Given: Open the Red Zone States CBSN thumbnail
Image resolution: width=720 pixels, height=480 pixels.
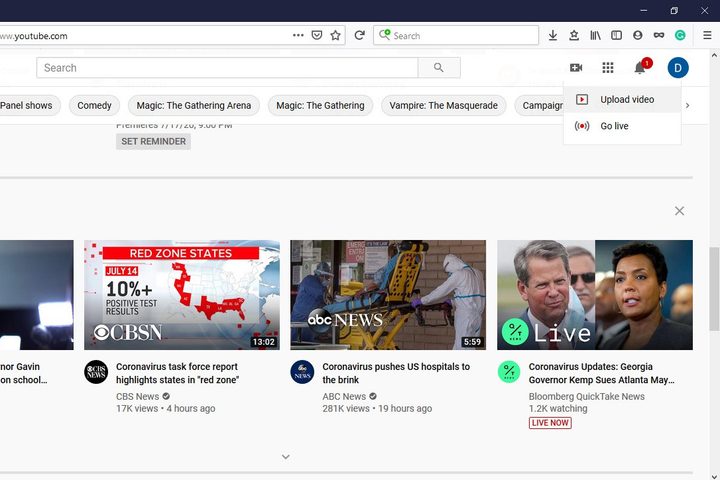Looking at the screenshot, I should pos(182,295).
